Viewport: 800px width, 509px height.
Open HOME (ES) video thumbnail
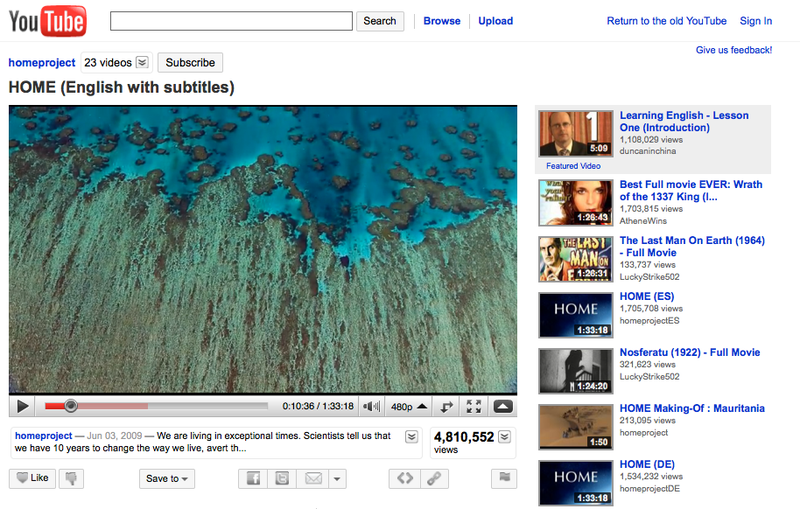(x=576, y=315)
